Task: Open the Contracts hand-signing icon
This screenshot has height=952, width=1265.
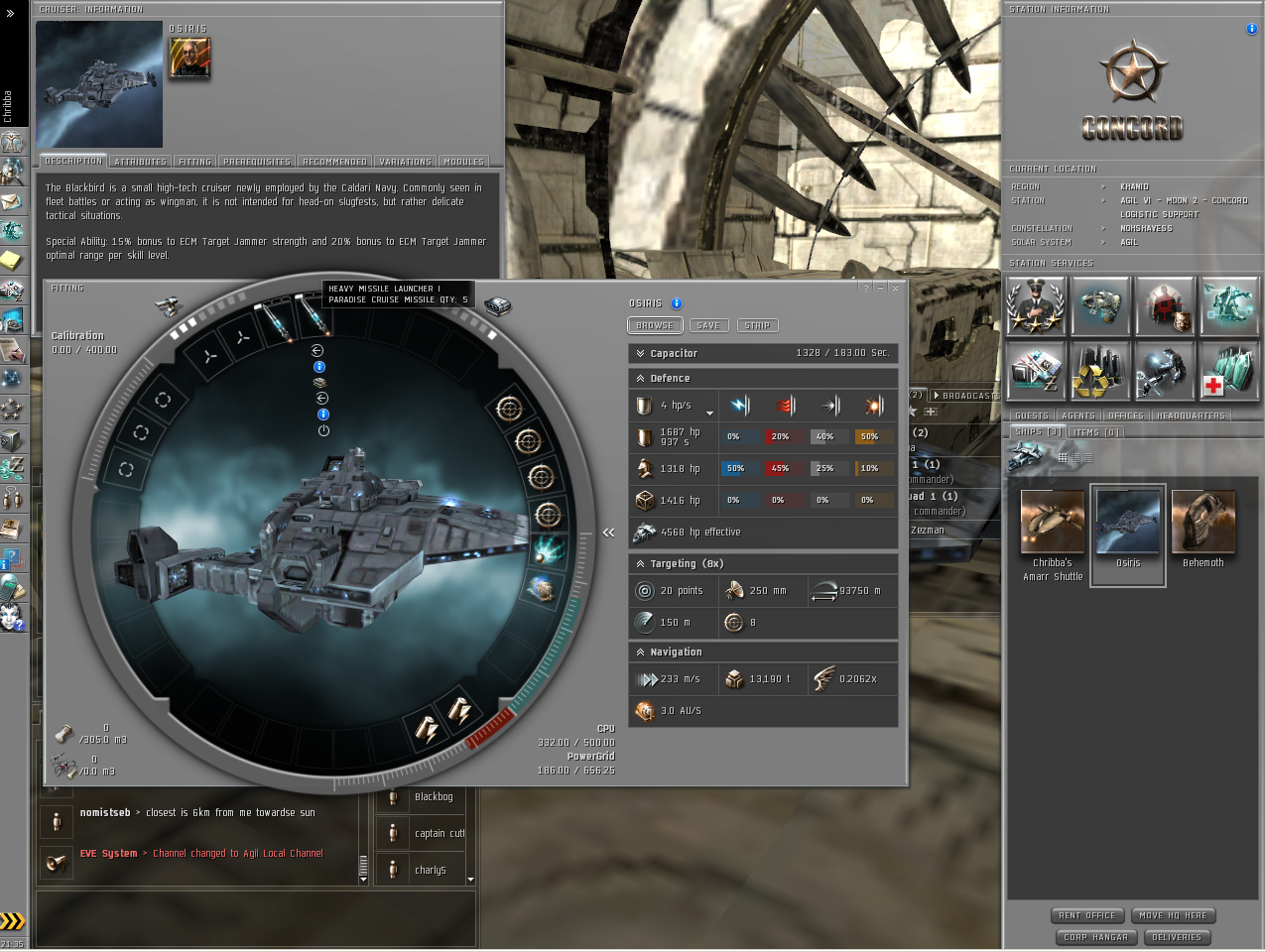Action: (12, 350)
